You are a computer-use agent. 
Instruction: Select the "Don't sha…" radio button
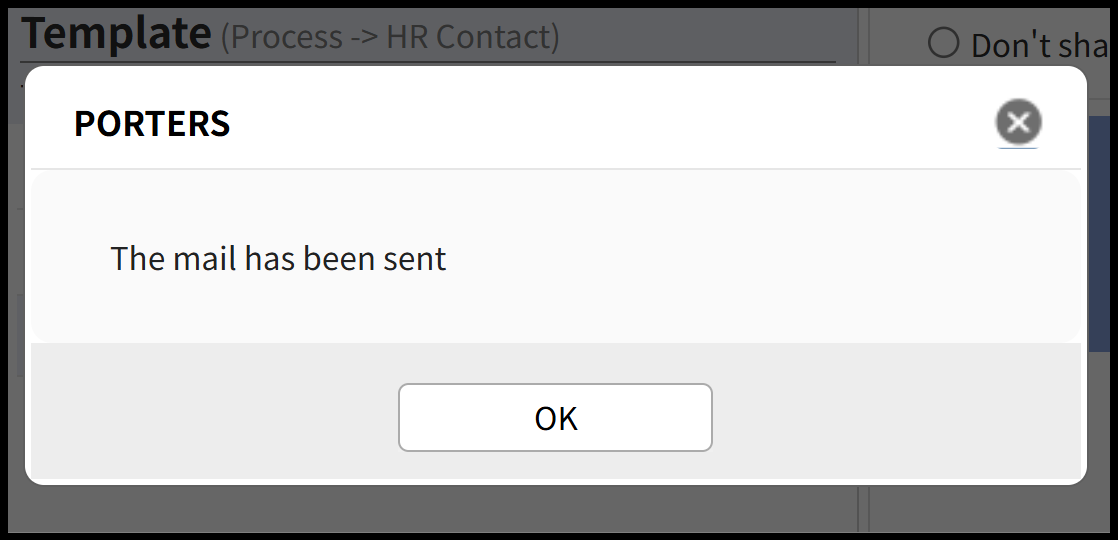(943, 44)
